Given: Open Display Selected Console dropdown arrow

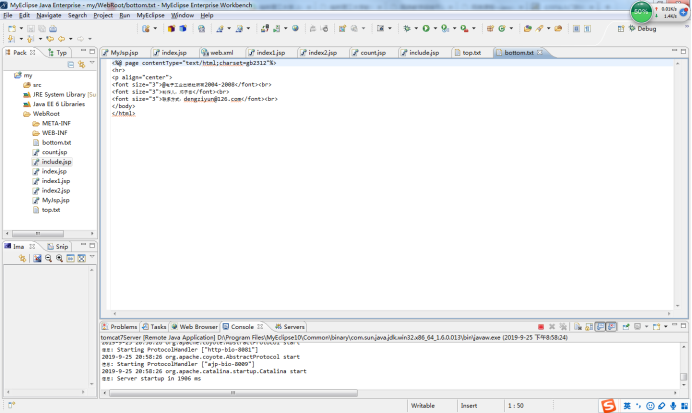Looking at the screenshot, I should tap(647, 327).
